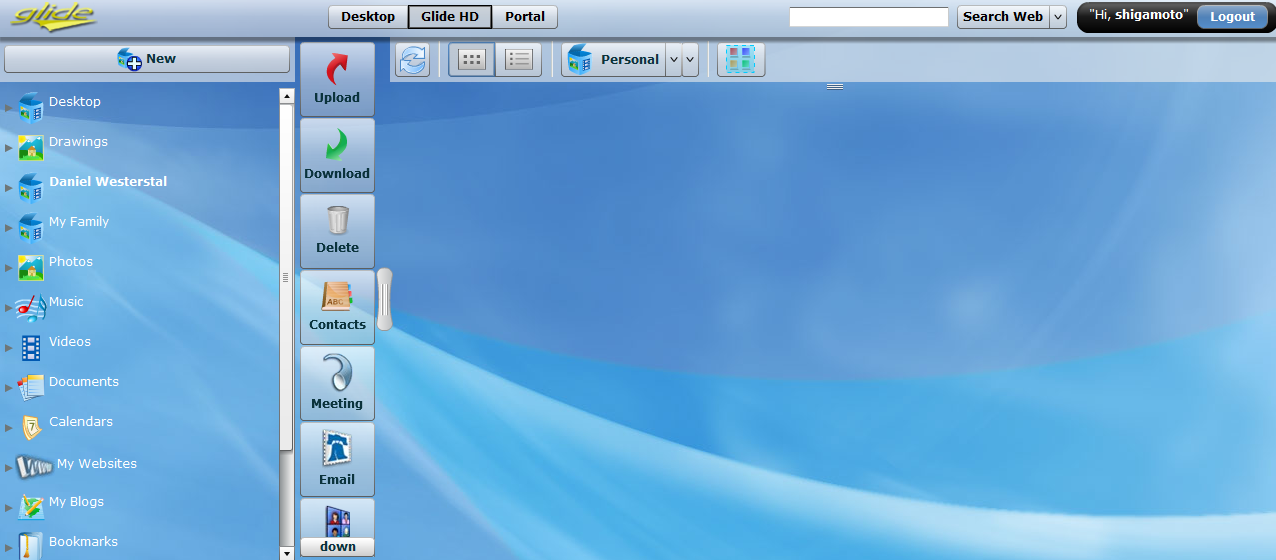
Task: Open Contacts address book
Action: pyautogui.click(x=337, y=307)
